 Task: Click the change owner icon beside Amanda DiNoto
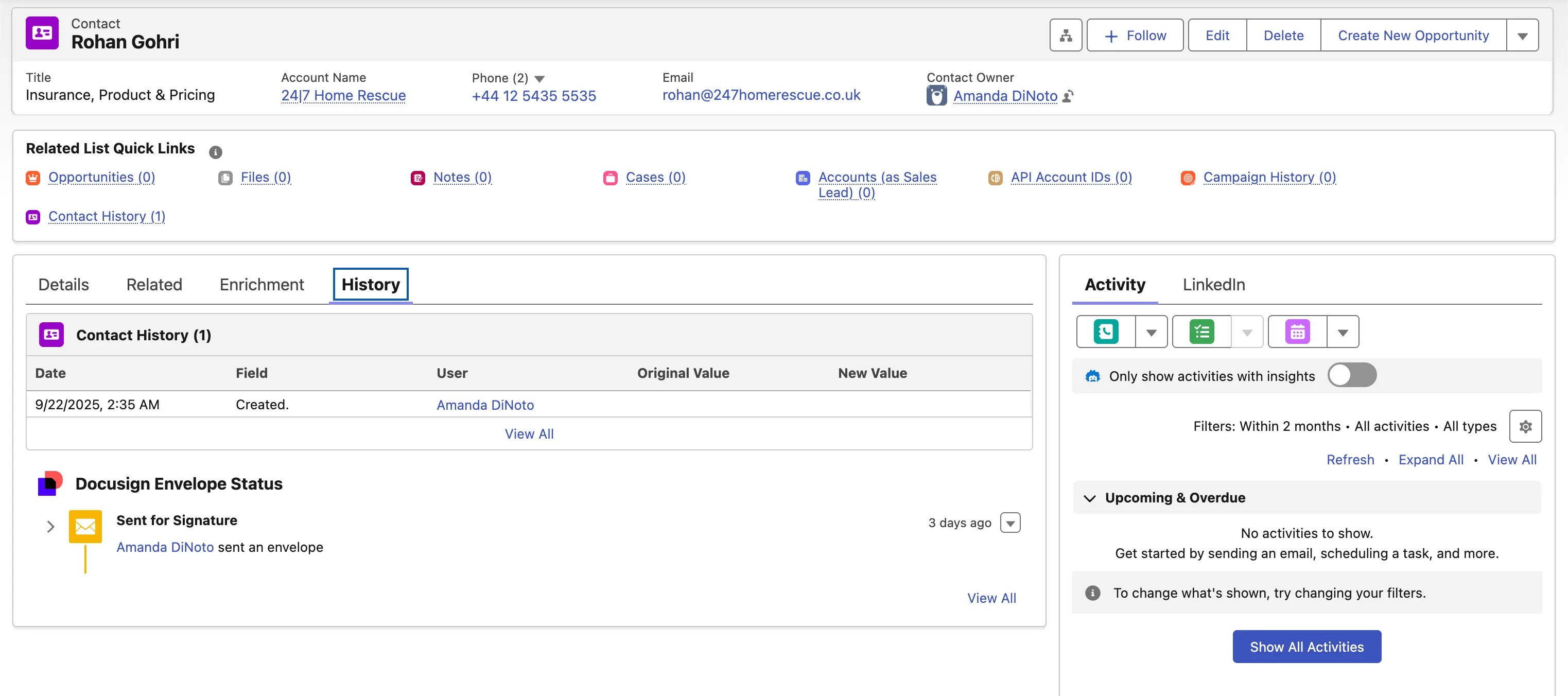click(x=1068, y=96)
